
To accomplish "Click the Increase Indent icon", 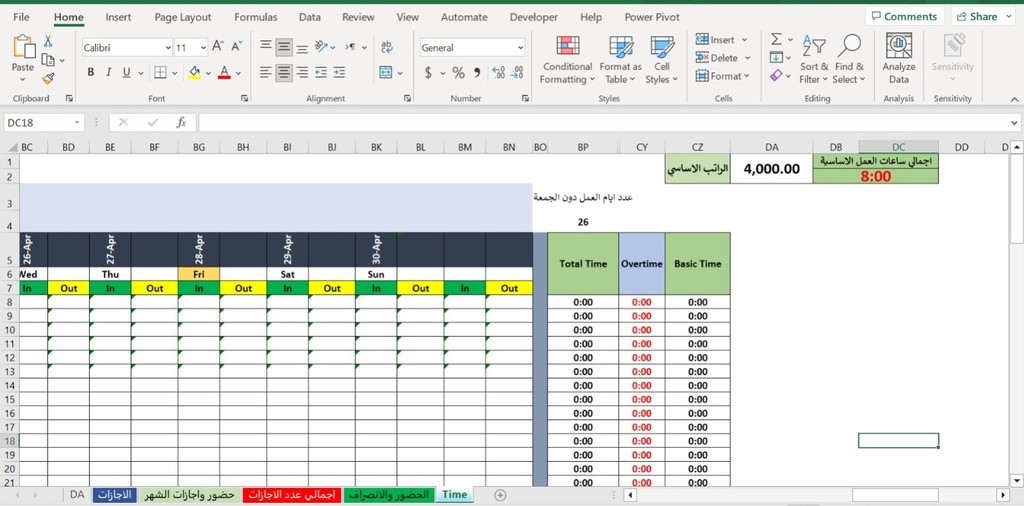I will (338, 72).
